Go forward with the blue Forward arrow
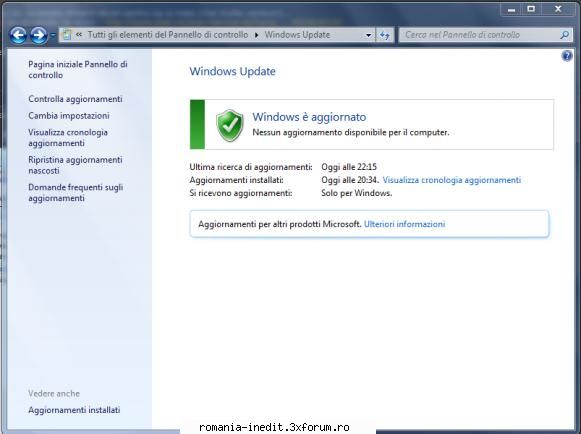Image resolution: width=581 pixels, height=434 pixels. (x=39, y=35)
